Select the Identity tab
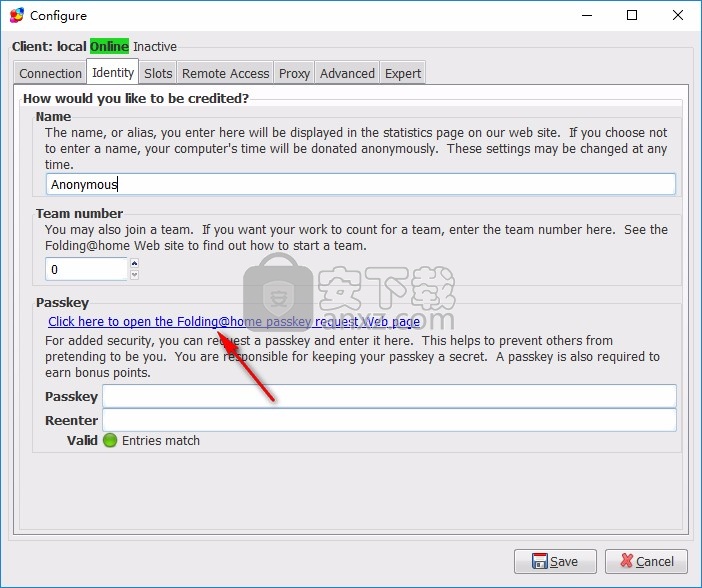 112,72
